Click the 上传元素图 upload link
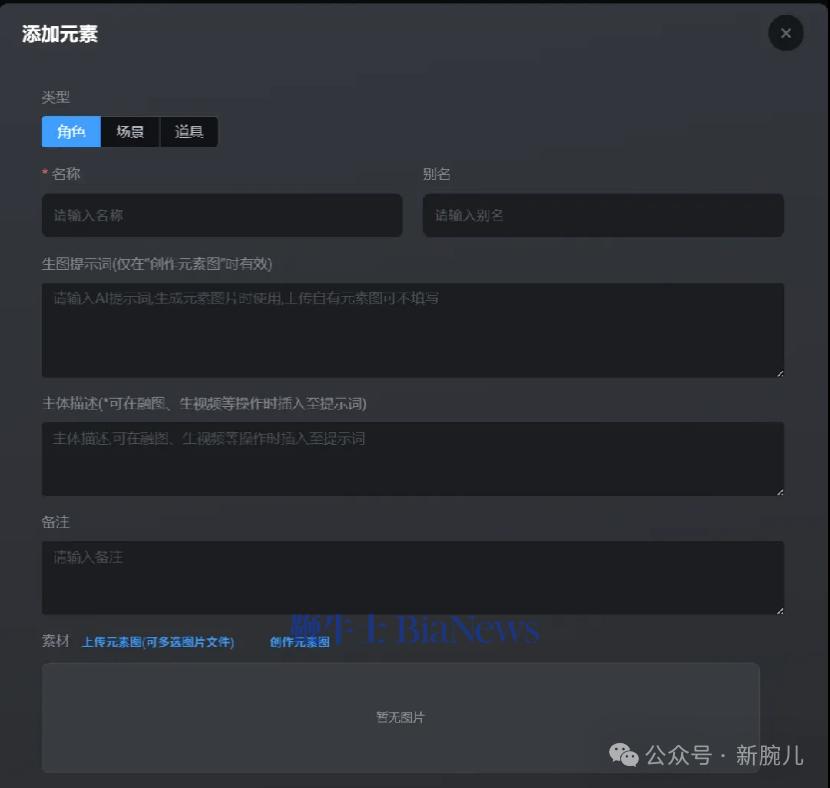The width and height of the screenshot is (830, 788). [x=158, y=642]
